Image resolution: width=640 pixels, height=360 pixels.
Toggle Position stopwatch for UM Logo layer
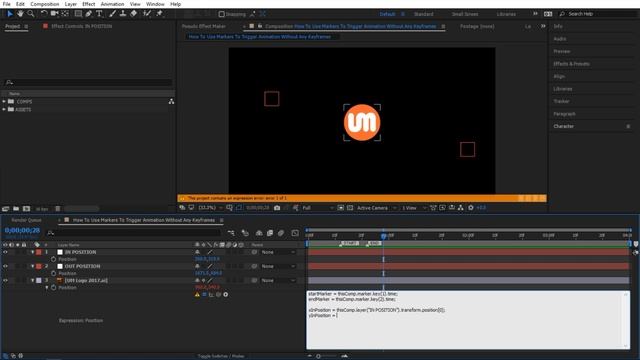[53, 287]
